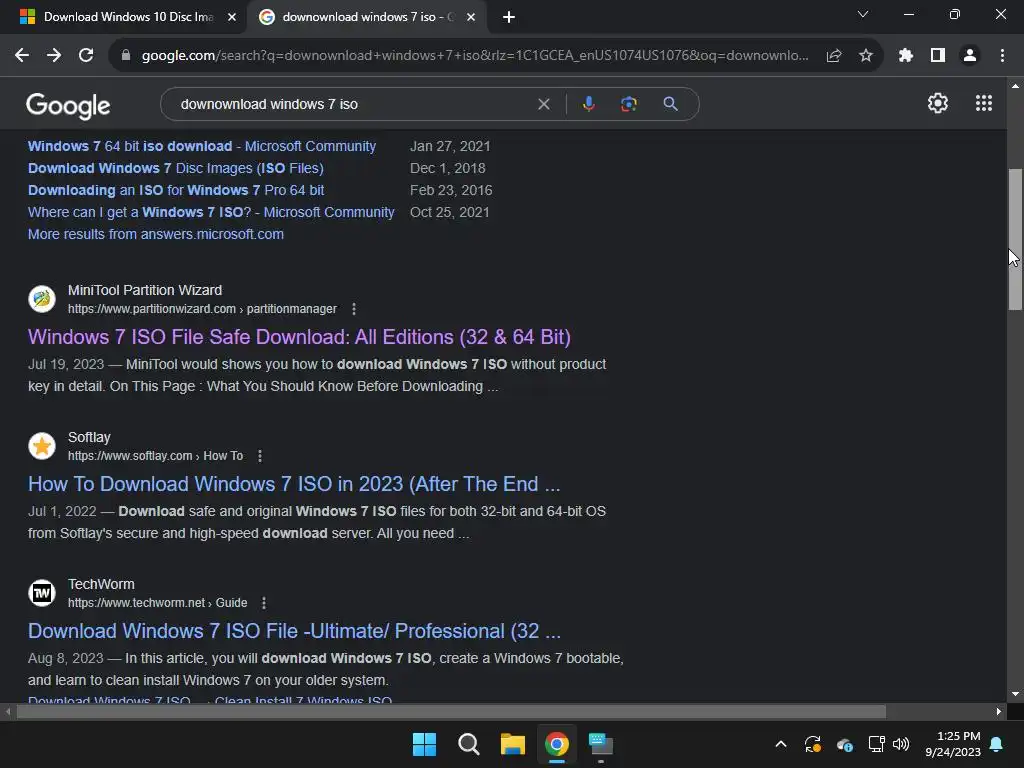The image size is (1024, 768).
Task: Share this page using the share icon
Action: (x=834, y=56)
